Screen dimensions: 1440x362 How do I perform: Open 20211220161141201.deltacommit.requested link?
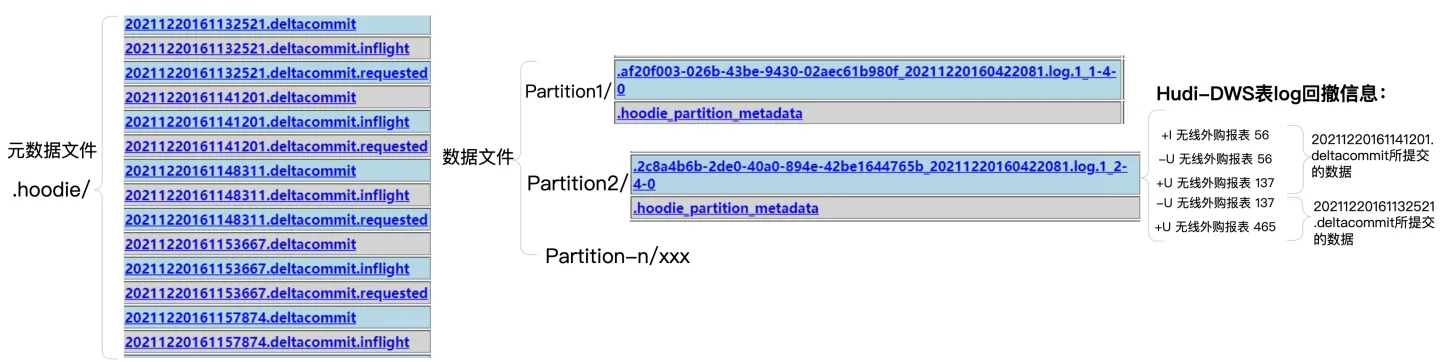pyautogui.click(x=276, y=146)
